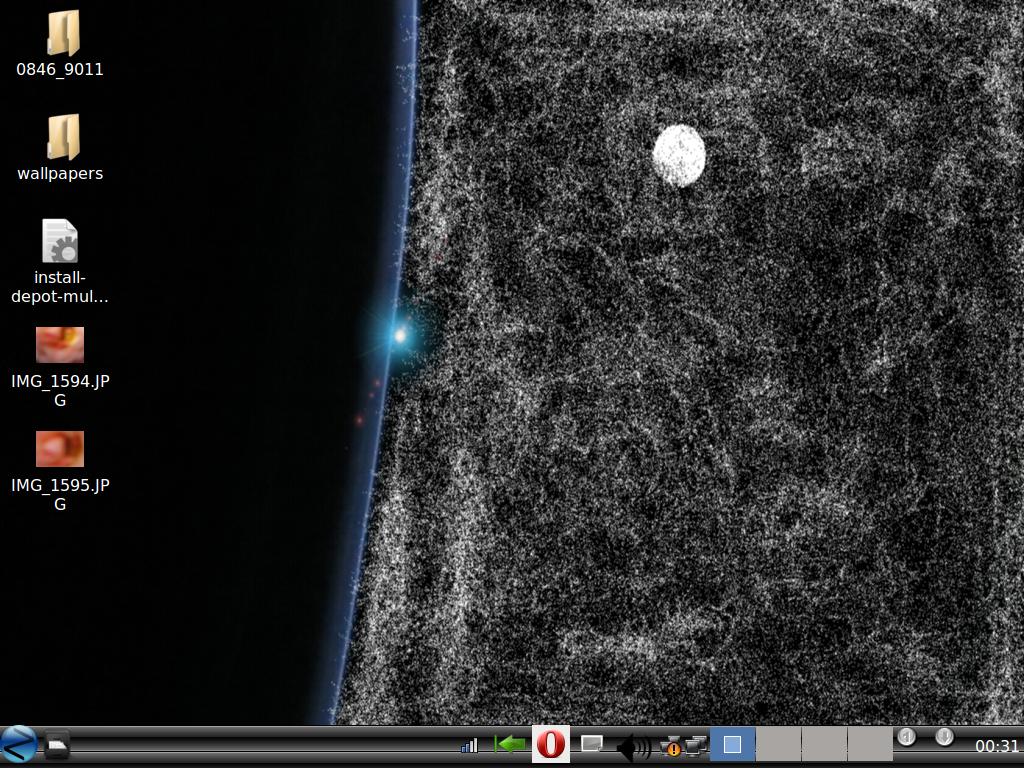Screen dimensions: 1024x768
Task: Open the Opera browser tray icon
Action: coord(550,745)
